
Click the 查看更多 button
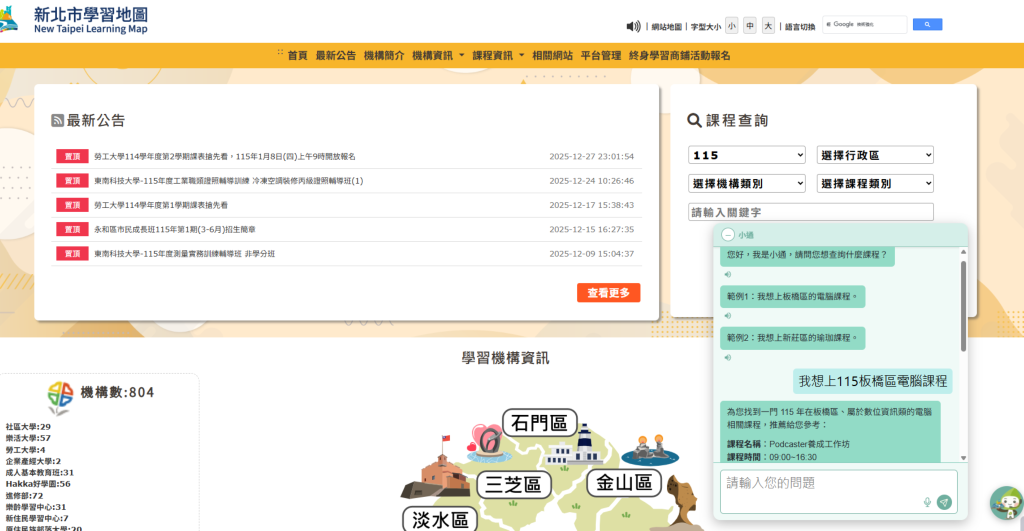[608, 293]
